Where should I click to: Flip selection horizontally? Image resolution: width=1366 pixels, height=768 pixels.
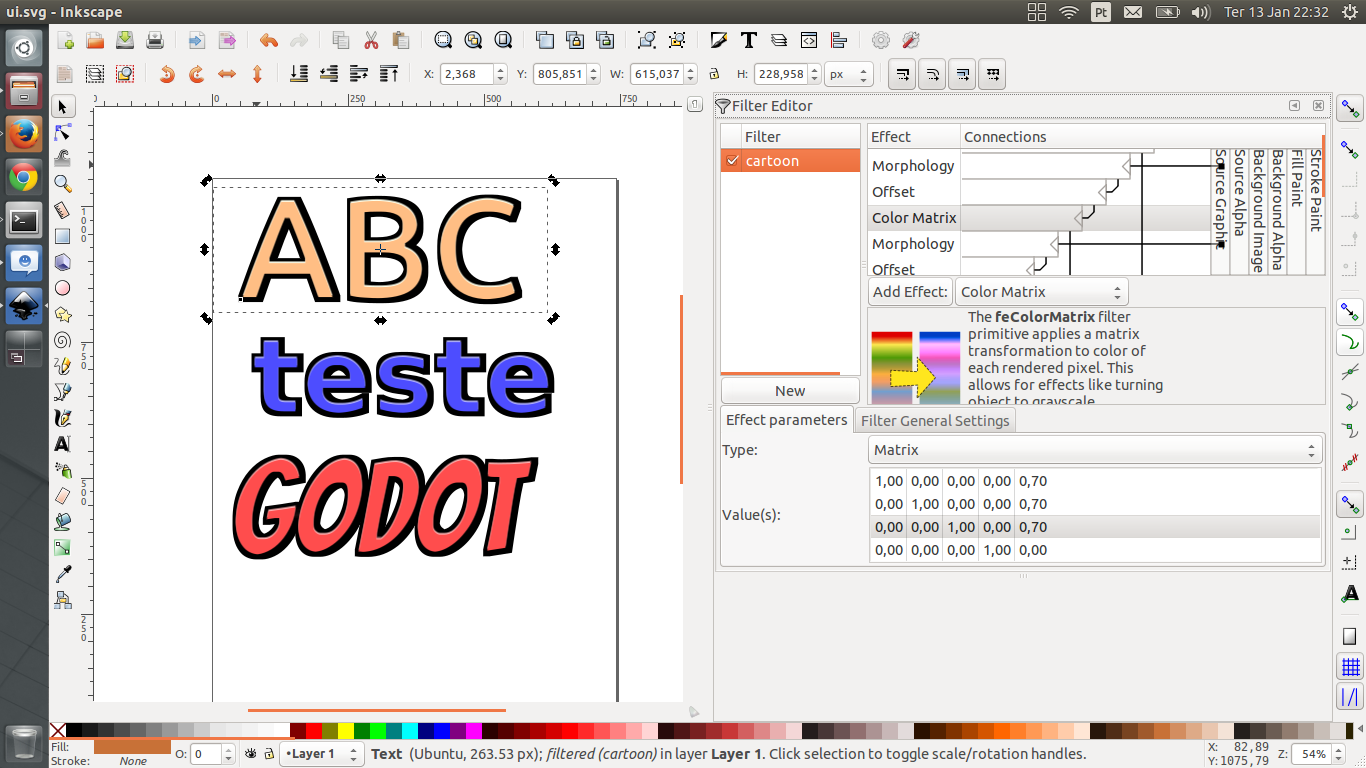tap(227, 74)
